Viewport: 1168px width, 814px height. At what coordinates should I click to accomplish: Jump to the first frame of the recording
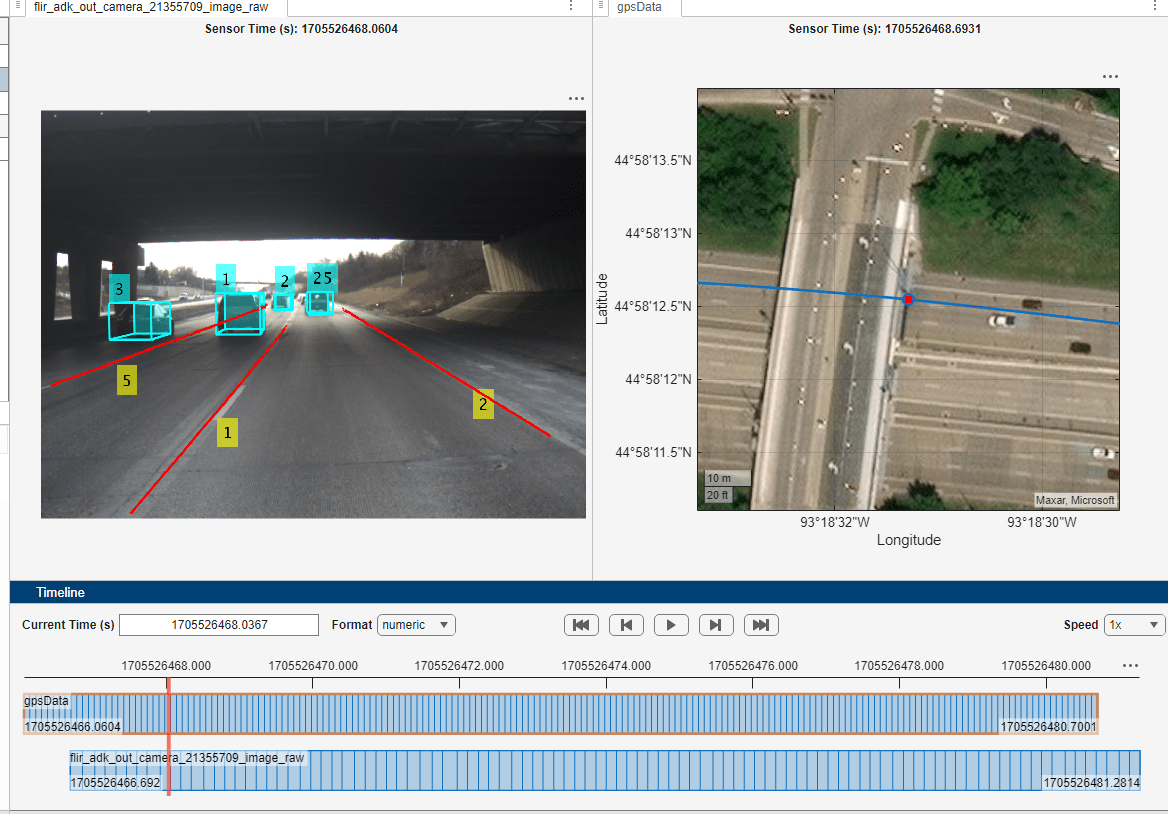coord(581,625)
